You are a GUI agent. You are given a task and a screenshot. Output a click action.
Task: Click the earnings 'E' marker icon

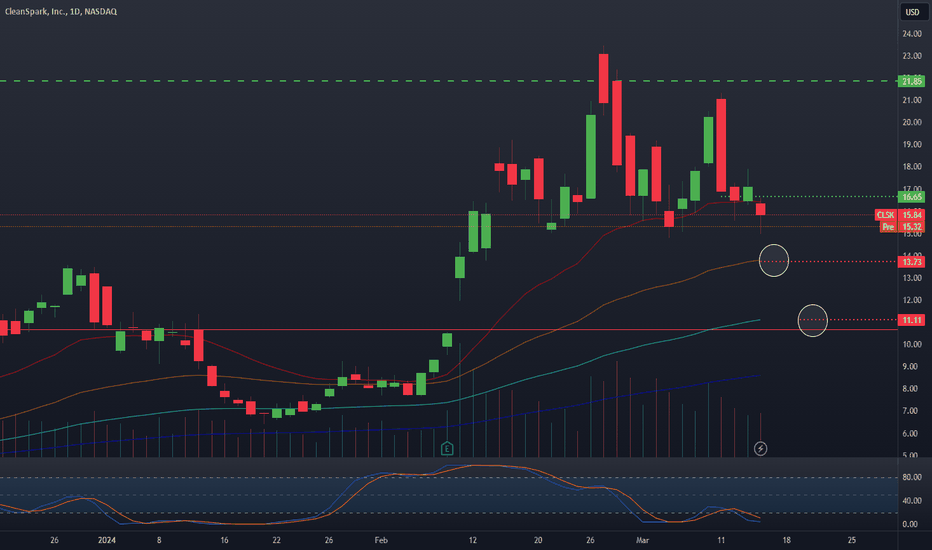[447, 449]
